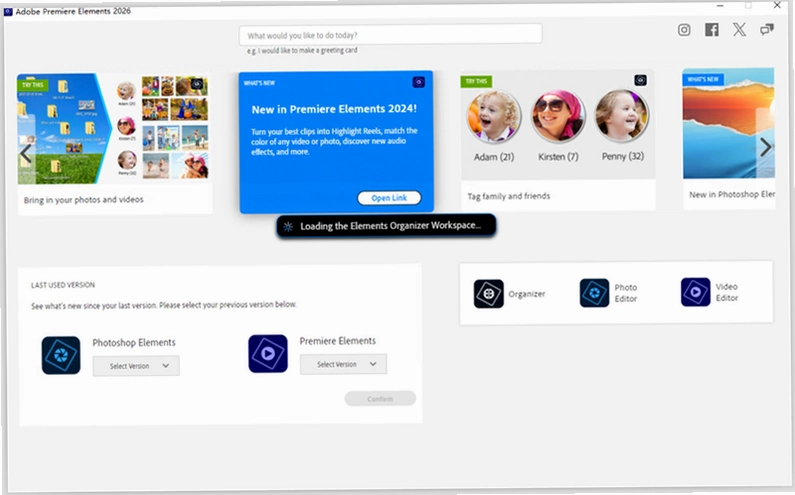Launch the Photo Editor app icon
Image resolution: width=795 pixels, height=495 pixels.
(594, 293)
